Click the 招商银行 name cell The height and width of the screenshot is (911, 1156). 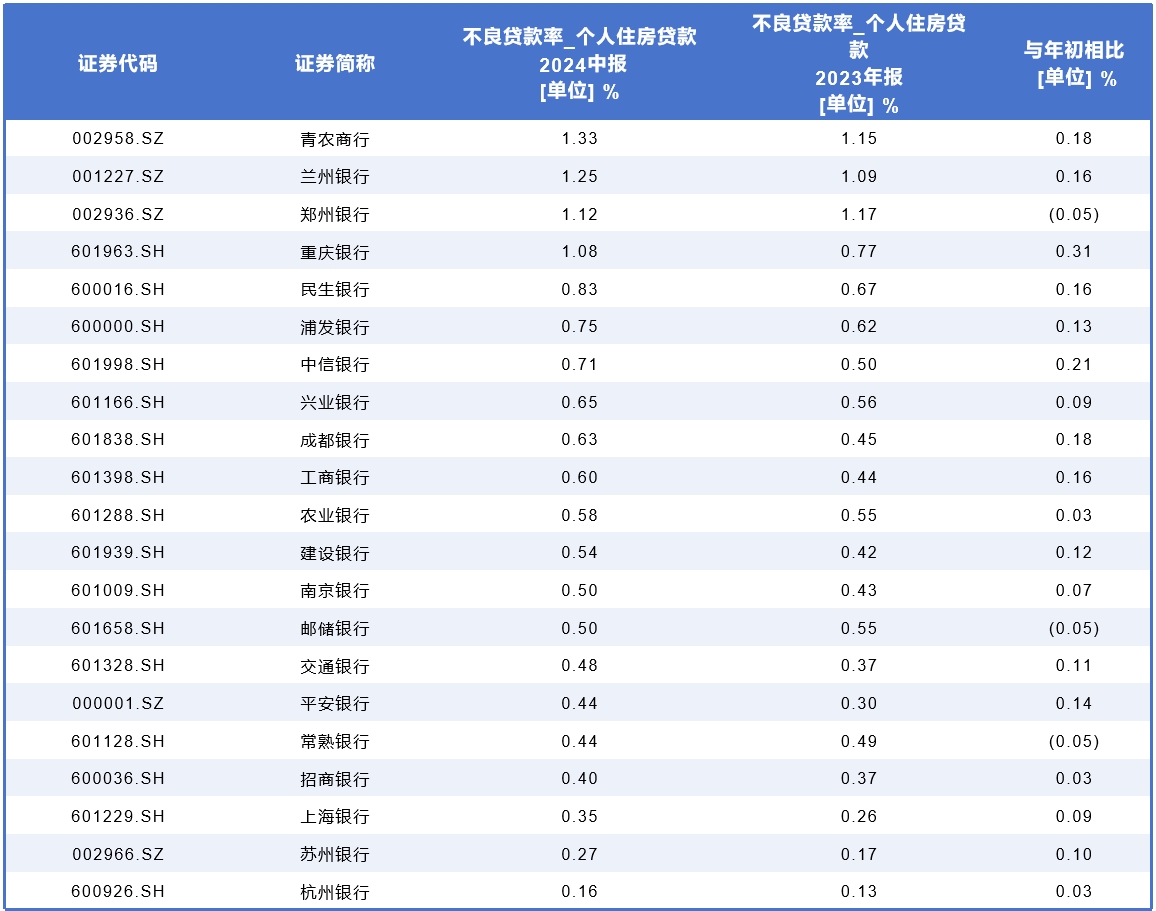click(x=335, y=779)
